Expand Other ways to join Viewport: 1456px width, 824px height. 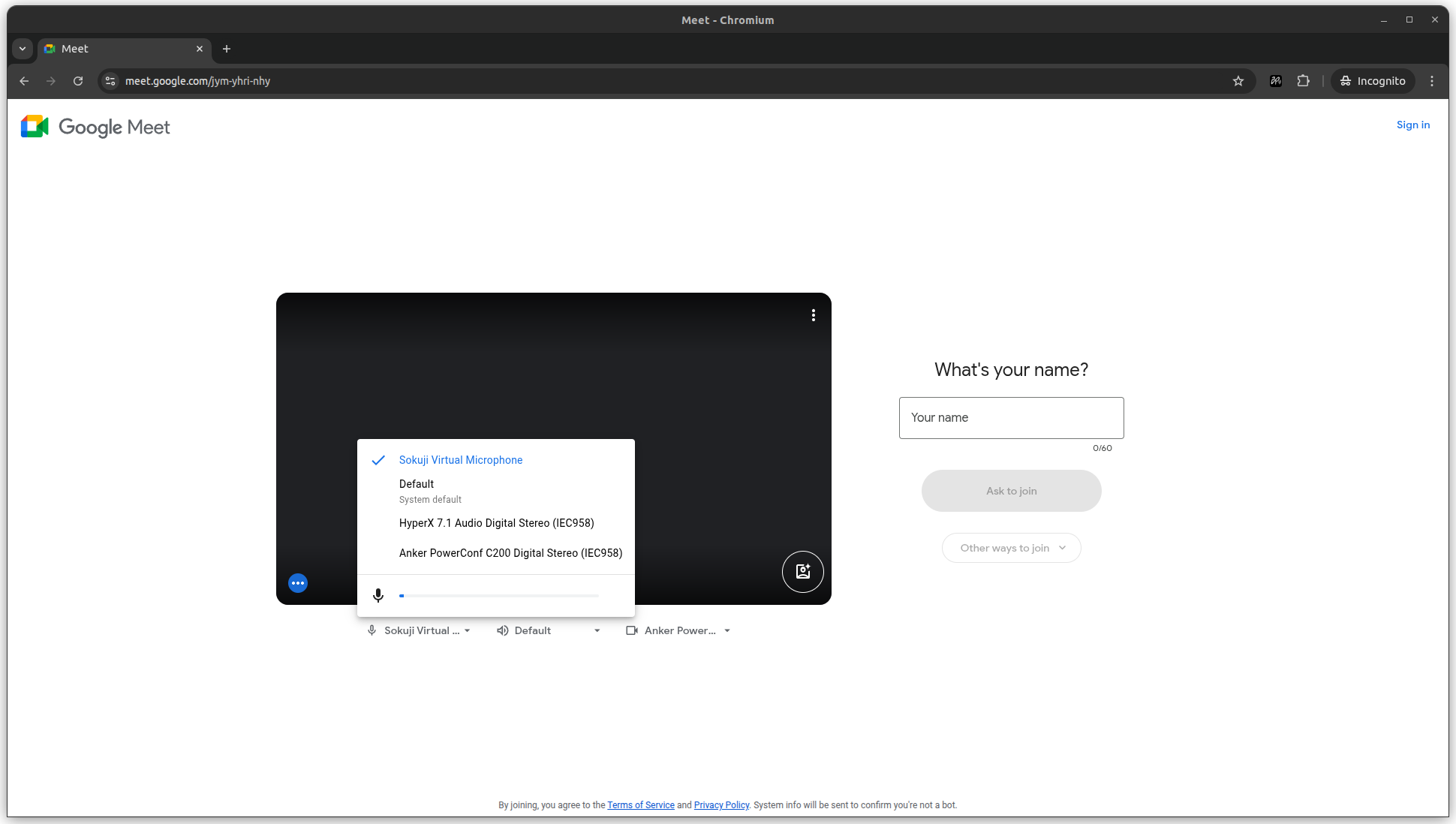coord(1012,548)
